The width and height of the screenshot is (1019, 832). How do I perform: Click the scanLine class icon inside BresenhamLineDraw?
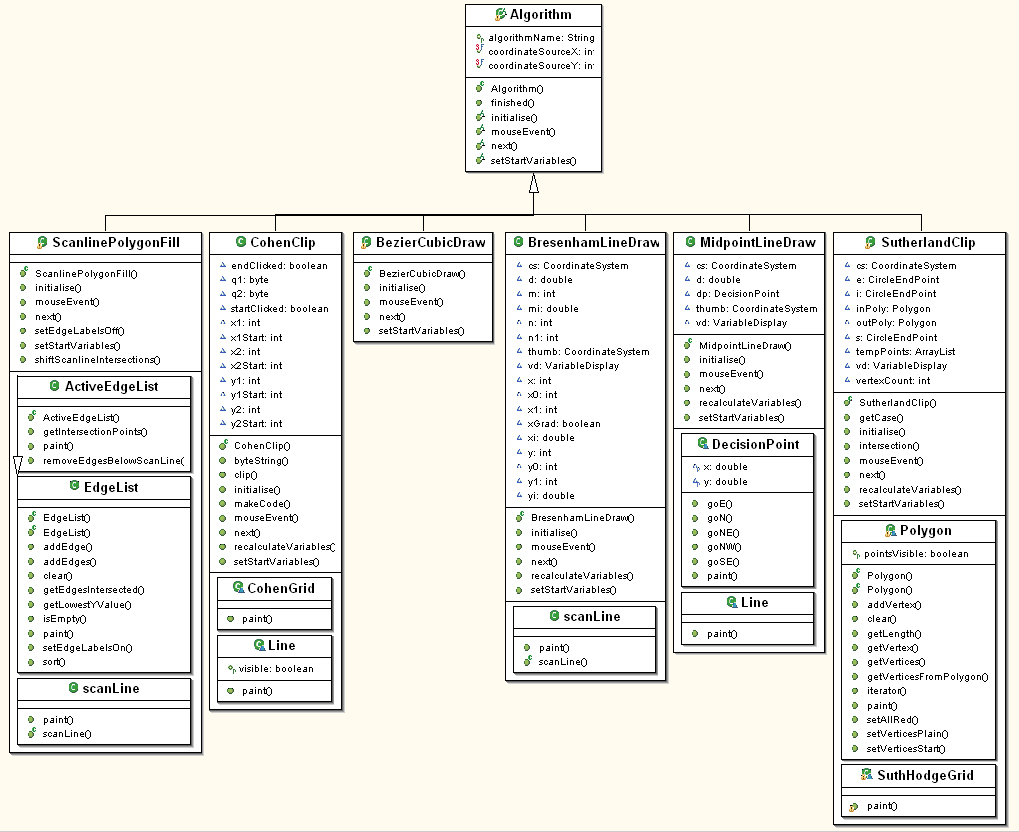tap(554, 616)
